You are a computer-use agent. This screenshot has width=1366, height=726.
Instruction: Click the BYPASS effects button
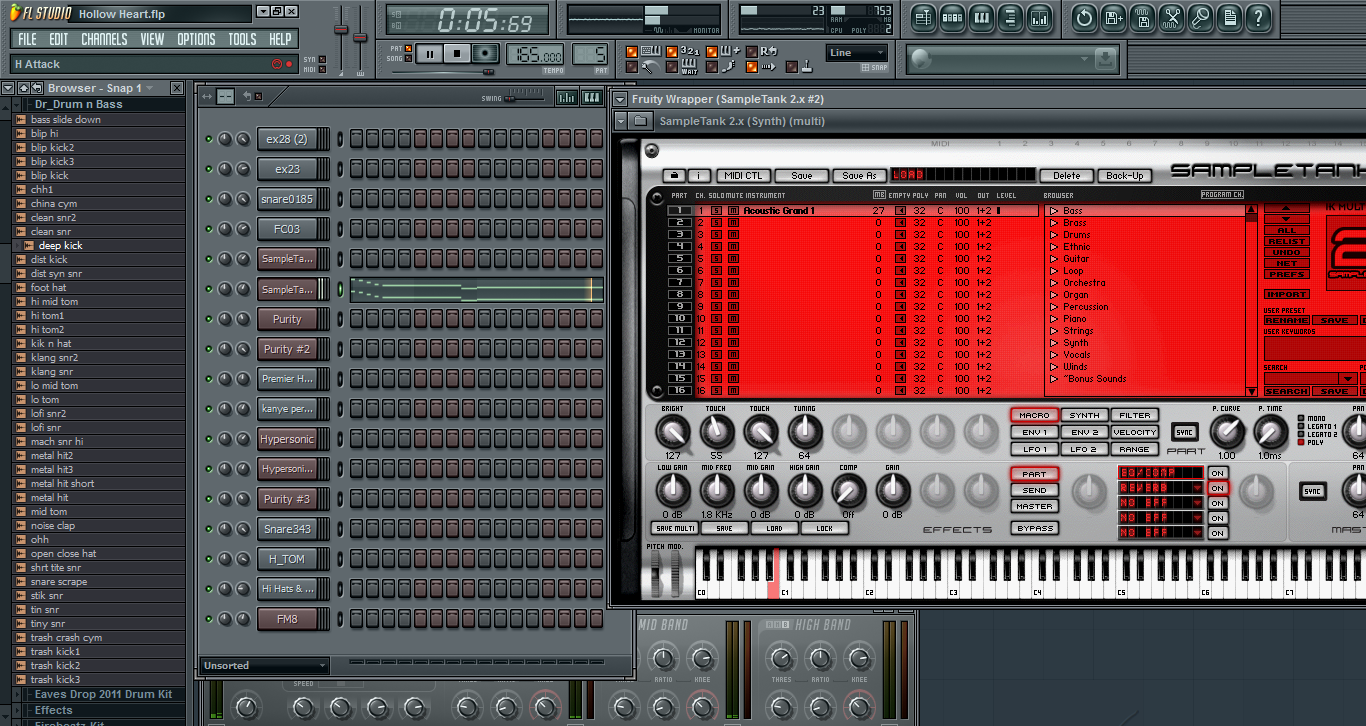(x=1034, y=528)
